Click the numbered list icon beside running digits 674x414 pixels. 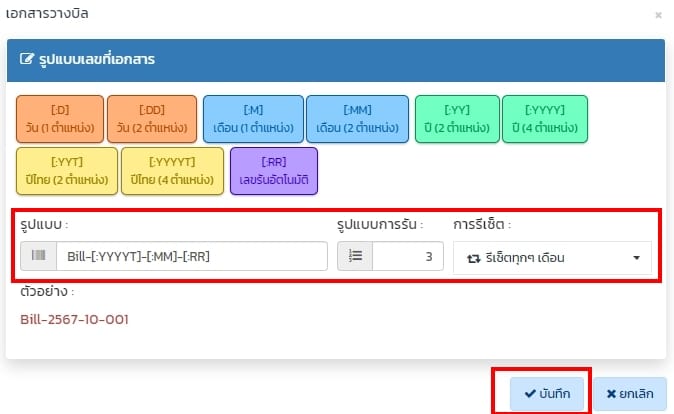tap(355, 257)
